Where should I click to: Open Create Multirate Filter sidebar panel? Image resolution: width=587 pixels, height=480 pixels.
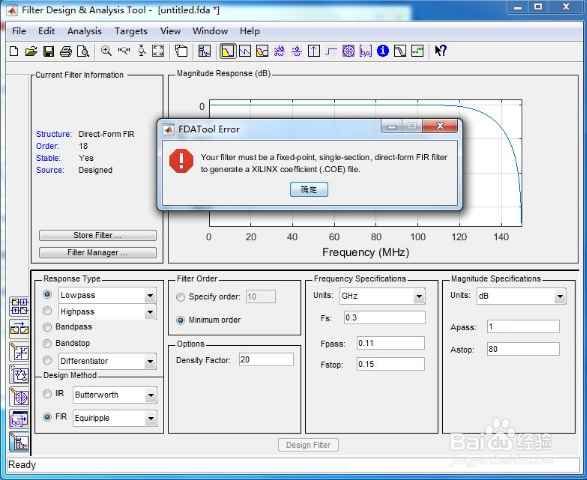[x=19, y=306]
